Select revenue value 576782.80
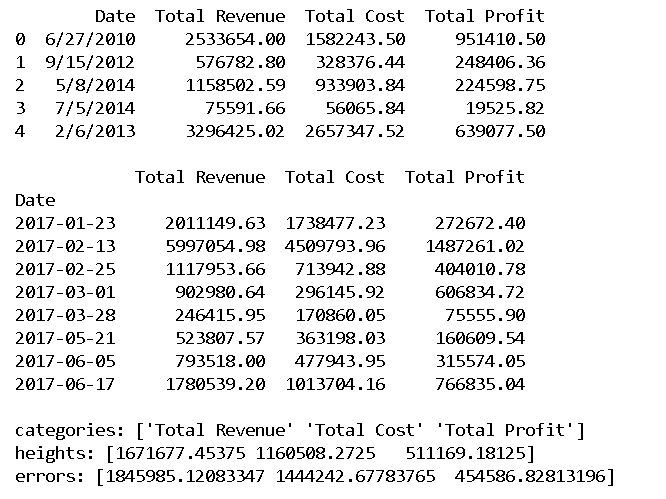Image resolution: width=666 pixels, height=499 pixels. click(x=240, y=62)
